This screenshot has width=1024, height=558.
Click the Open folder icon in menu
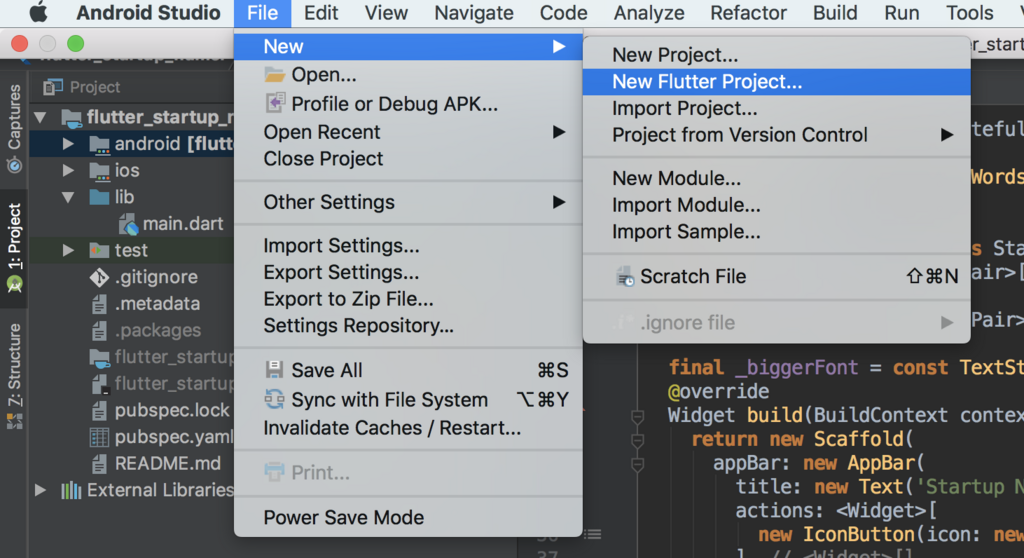pos(274,75)
